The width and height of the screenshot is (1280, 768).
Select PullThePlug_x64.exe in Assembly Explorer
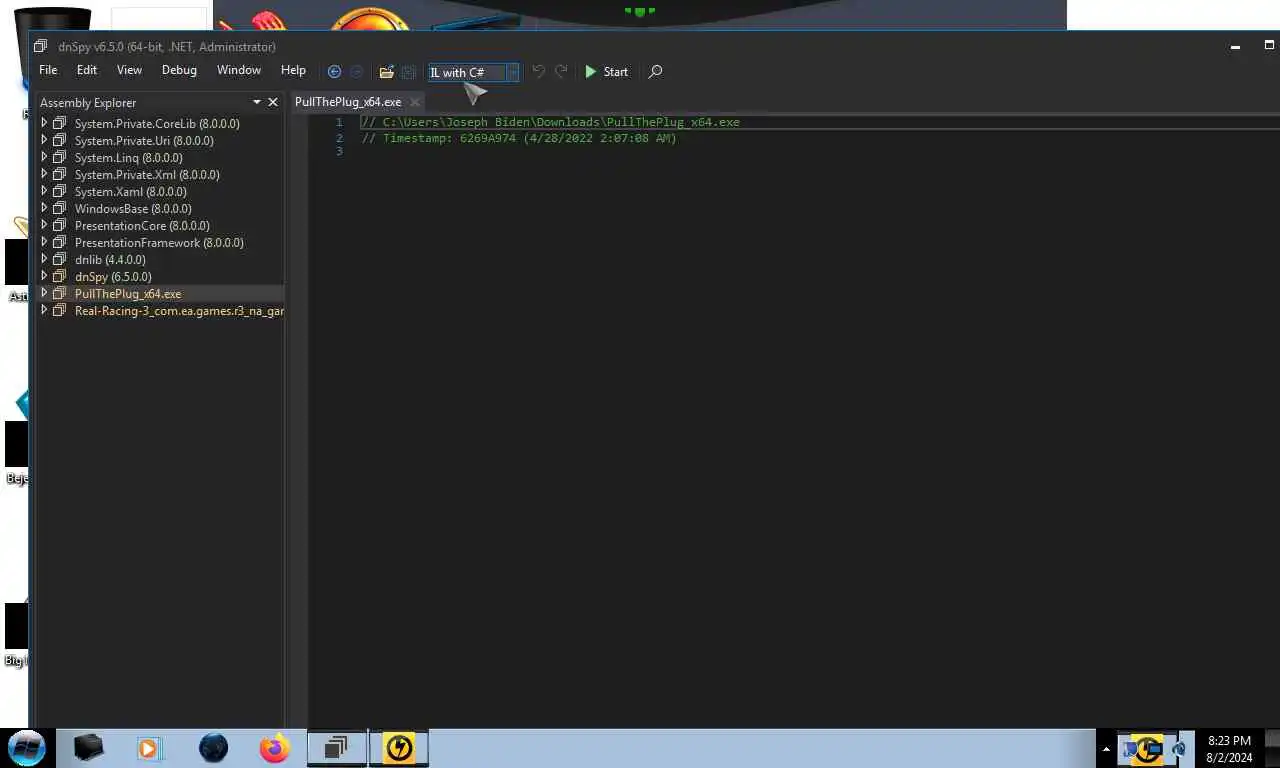128,294
